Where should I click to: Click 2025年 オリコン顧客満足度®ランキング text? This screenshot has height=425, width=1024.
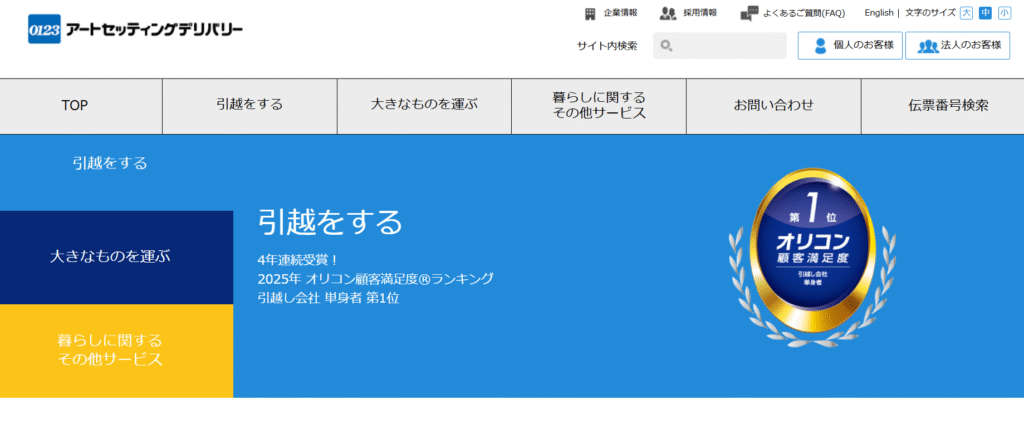tap(376, 279)
